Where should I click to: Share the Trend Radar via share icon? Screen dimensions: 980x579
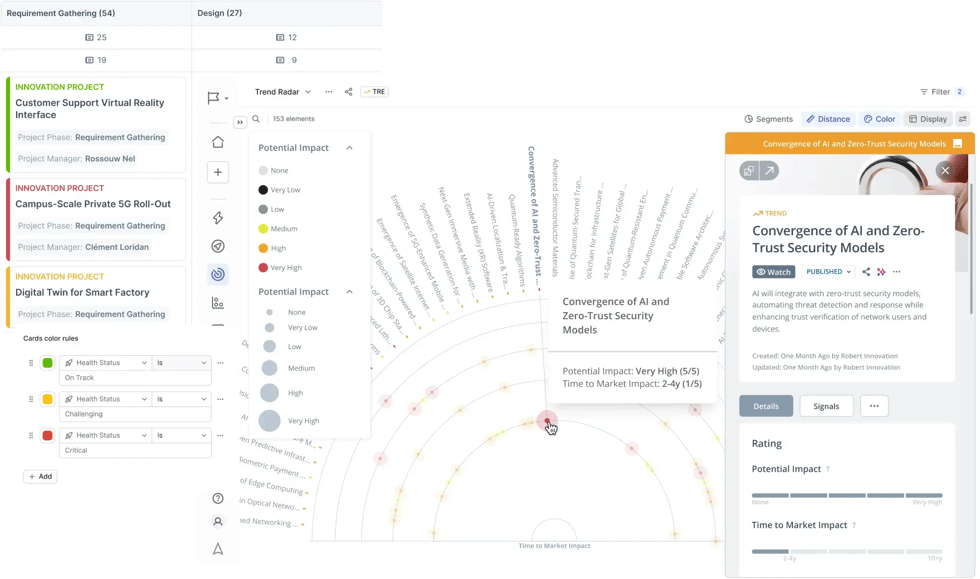[x=348, y=92]
